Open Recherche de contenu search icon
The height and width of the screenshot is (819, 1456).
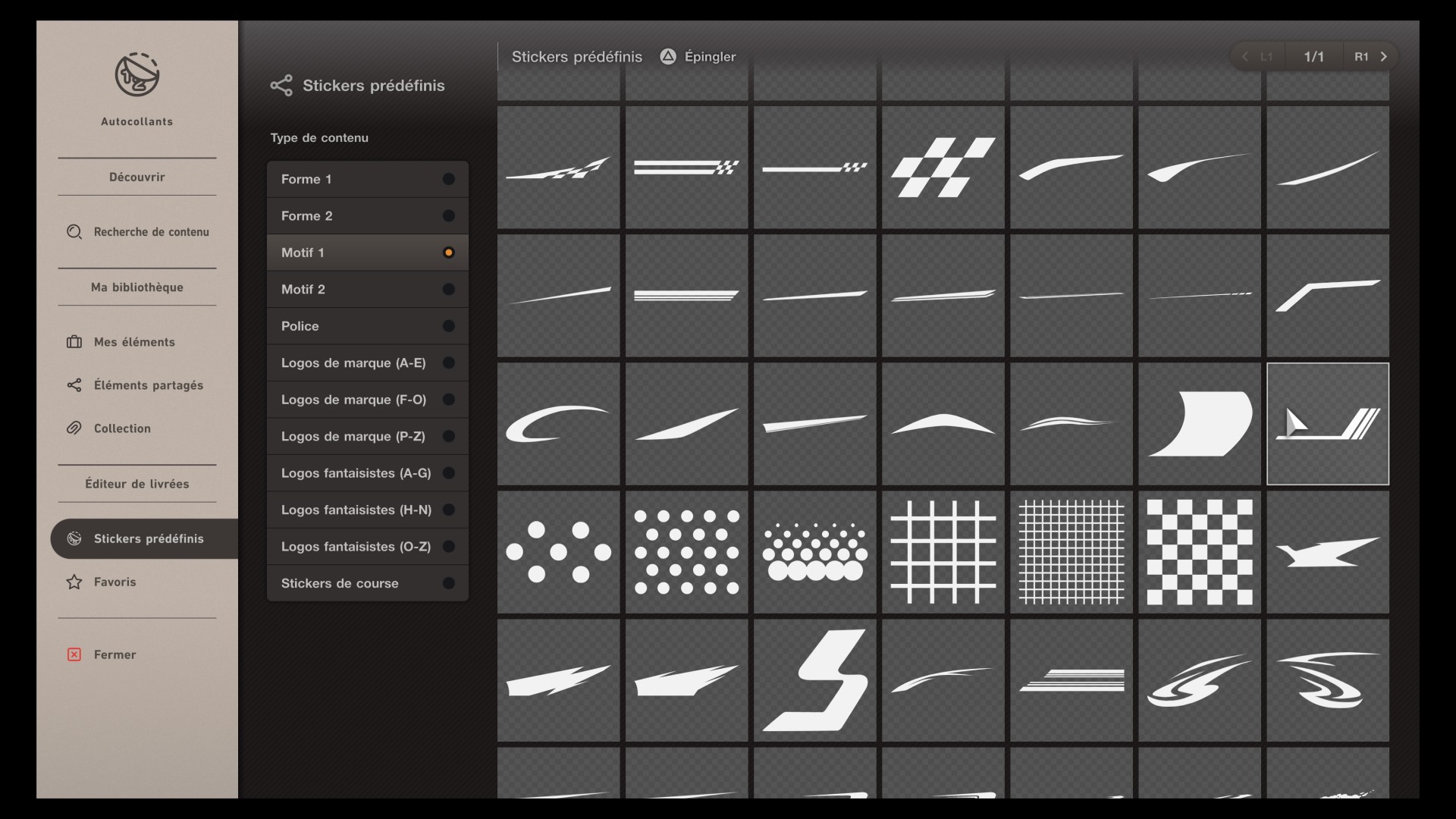tap(74, 232)
